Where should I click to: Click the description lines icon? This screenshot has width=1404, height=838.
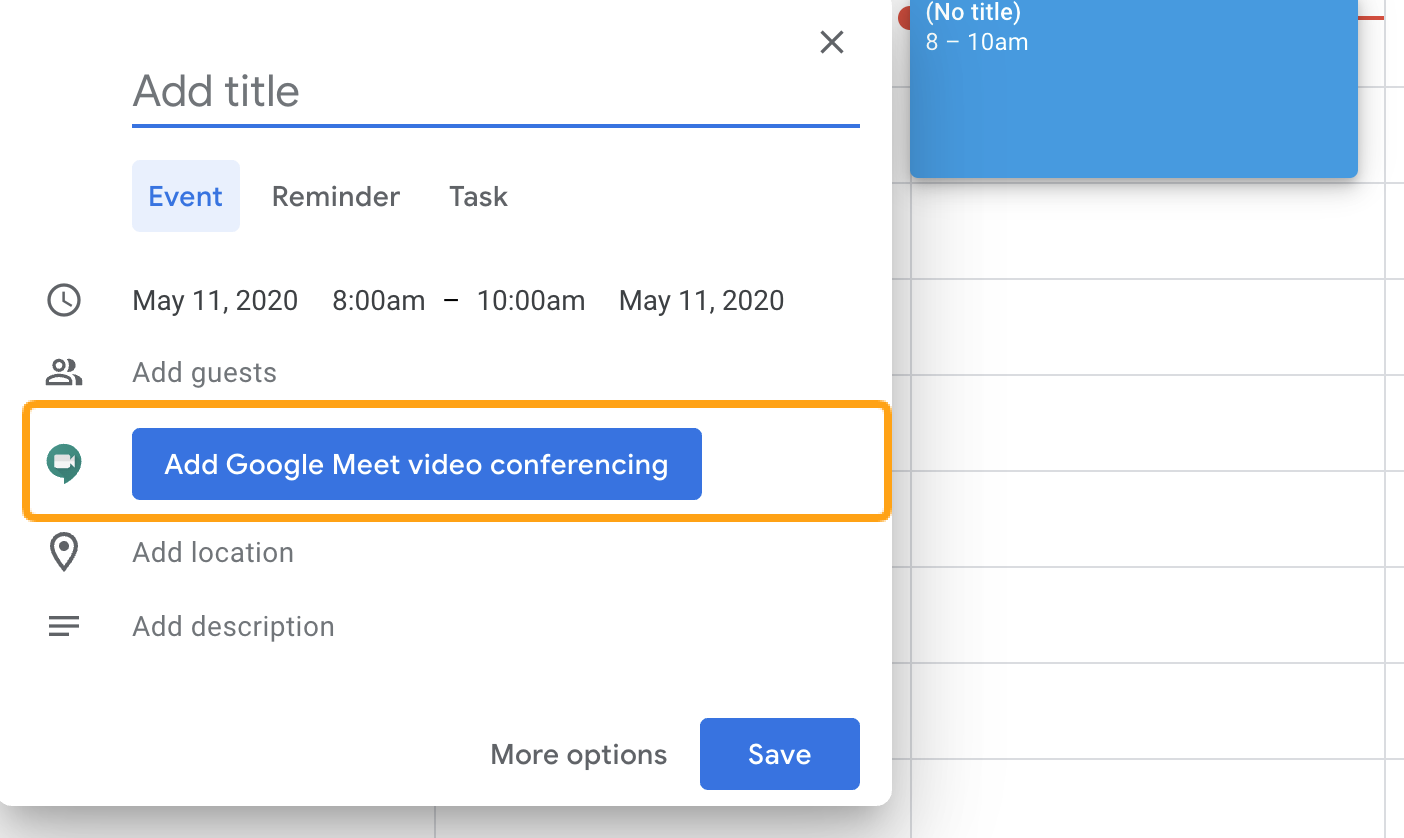(64, 627)
